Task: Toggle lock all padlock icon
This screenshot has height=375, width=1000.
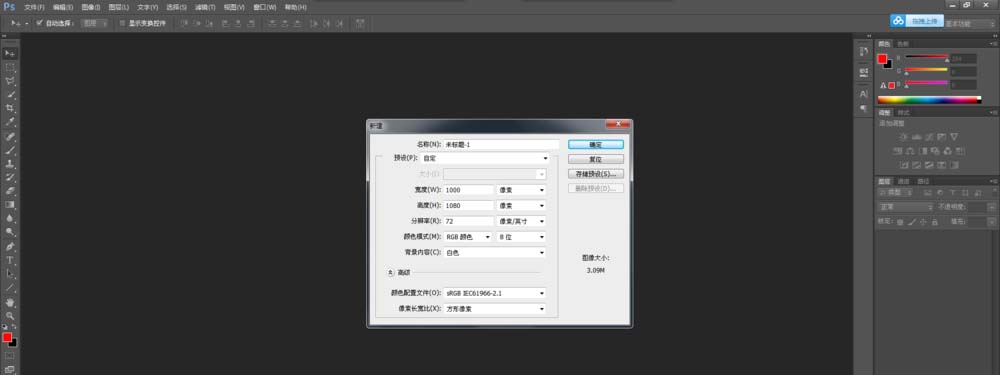Action: tap(934, 222)
